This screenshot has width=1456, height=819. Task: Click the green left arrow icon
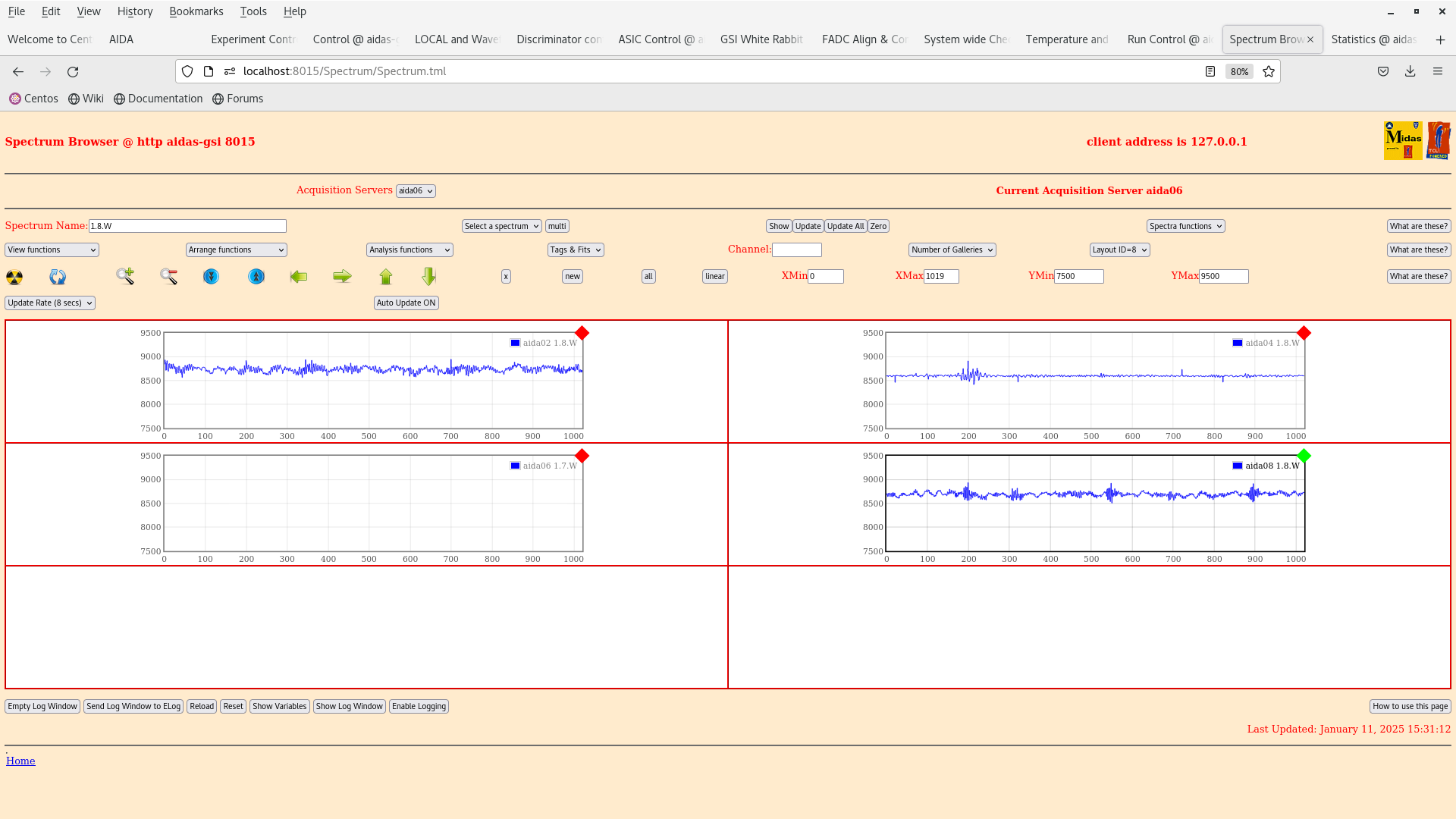[299, 277]
